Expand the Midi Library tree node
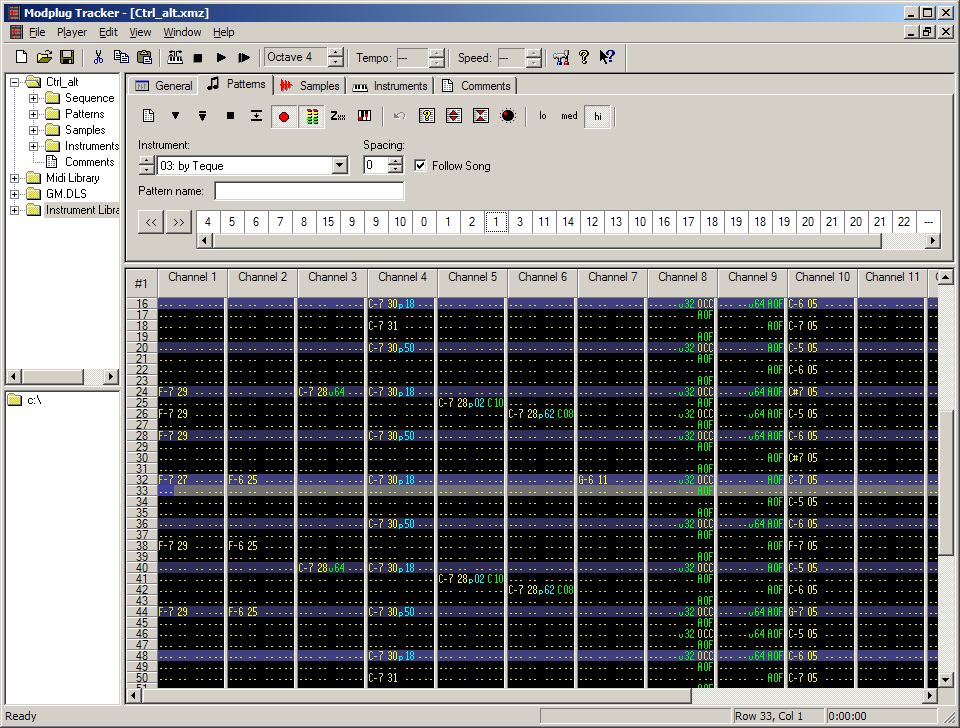 [x=15, y=178]
